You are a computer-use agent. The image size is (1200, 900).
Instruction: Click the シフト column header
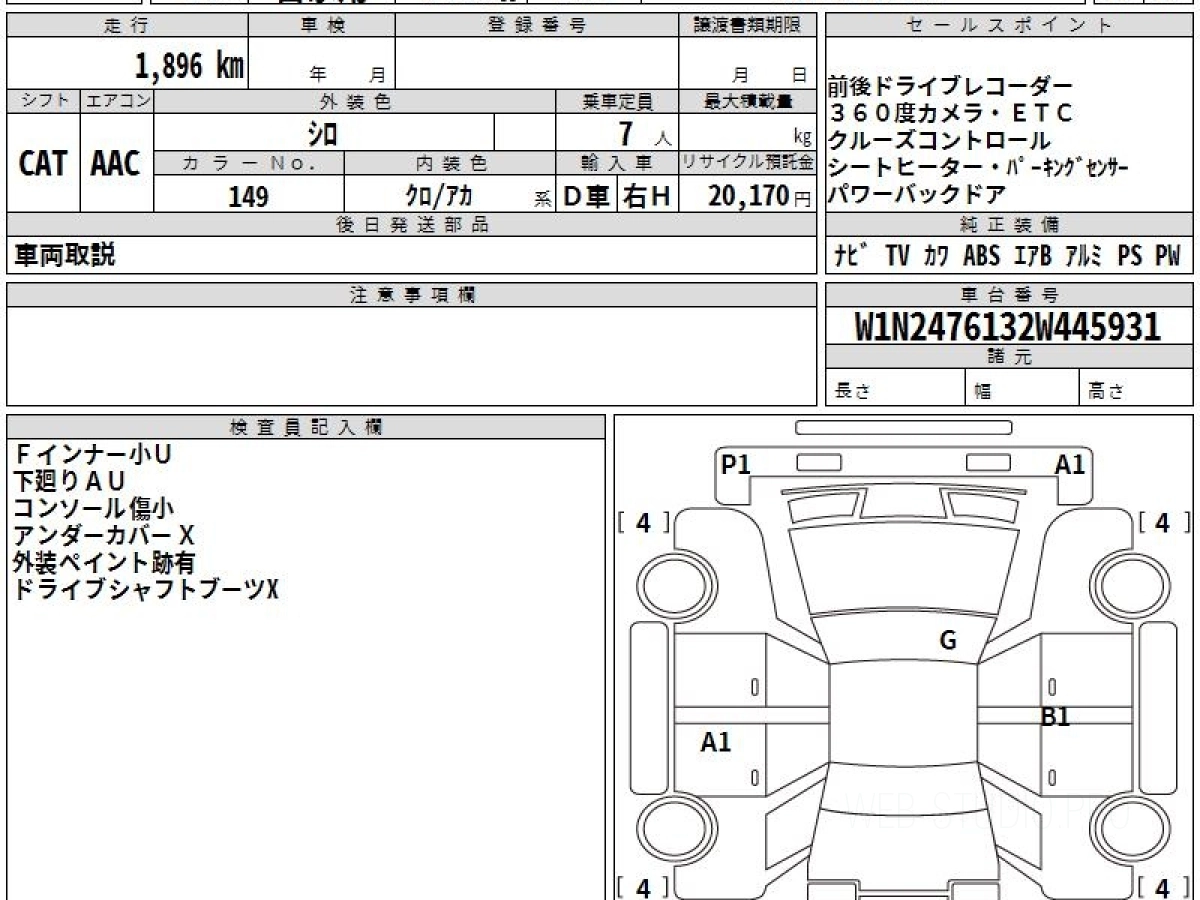point(44,101)
